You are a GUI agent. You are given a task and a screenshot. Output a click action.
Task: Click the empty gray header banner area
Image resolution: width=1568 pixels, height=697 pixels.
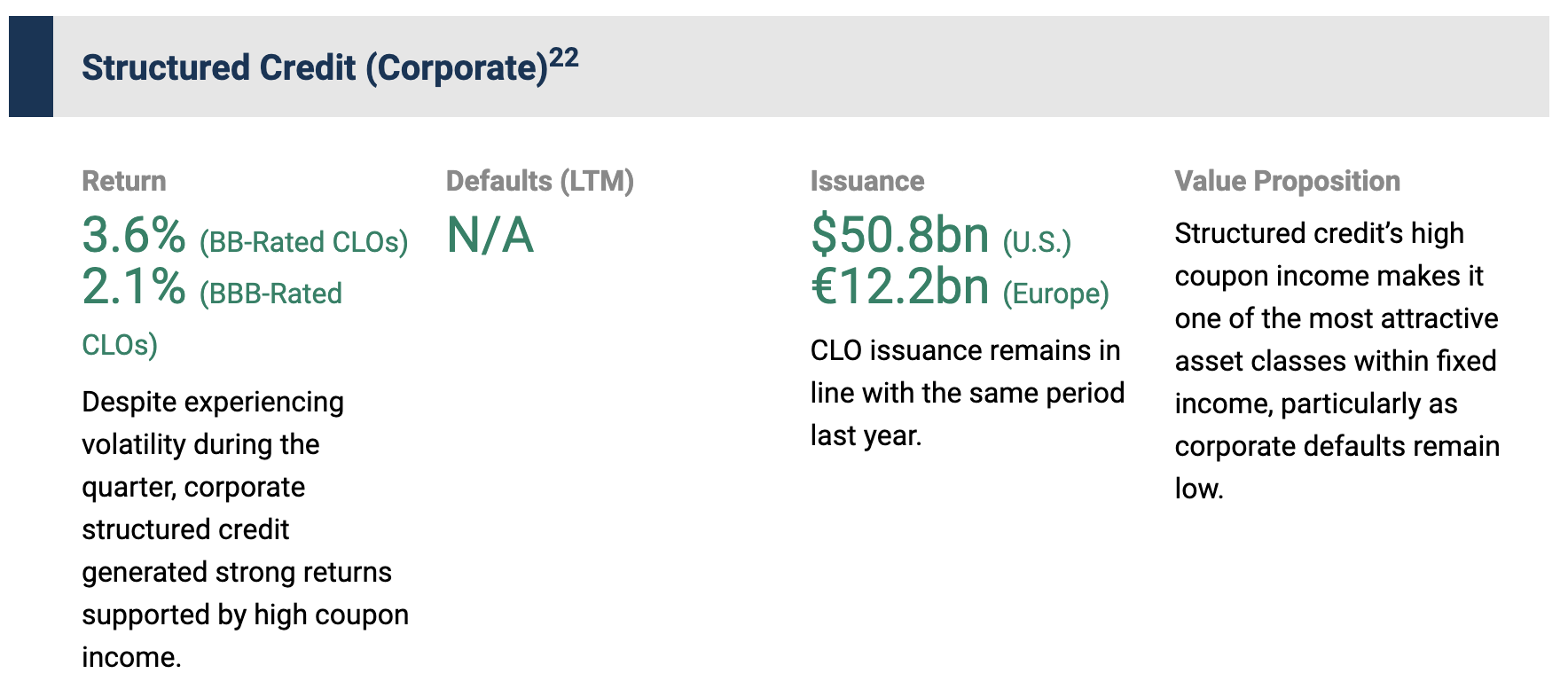click(x=1064, y=67)
